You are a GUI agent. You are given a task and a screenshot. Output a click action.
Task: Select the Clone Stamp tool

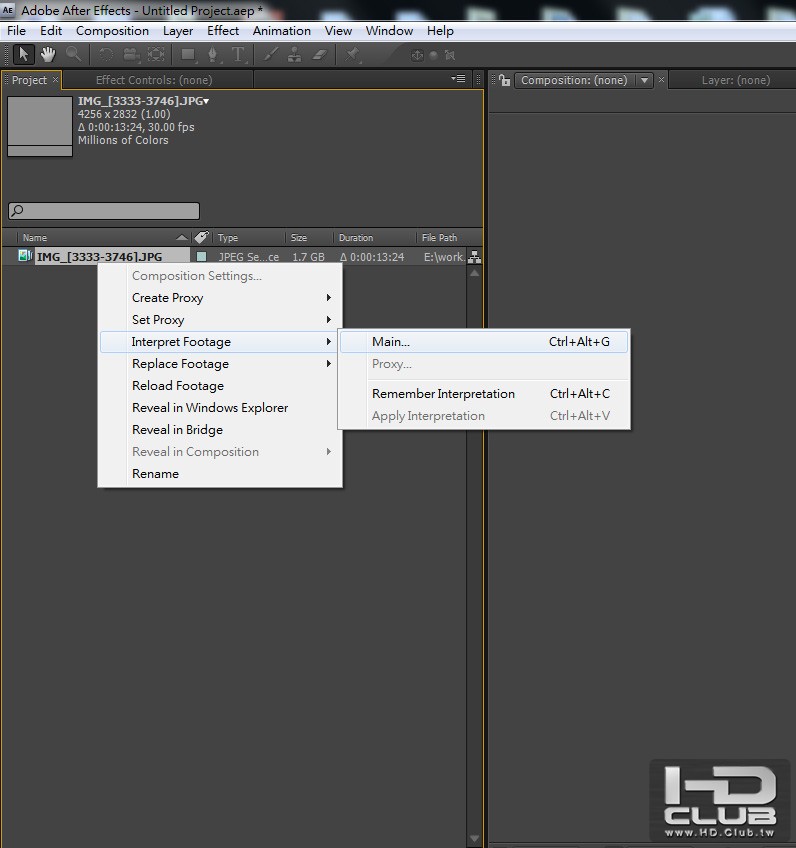[x=295, y=55]
